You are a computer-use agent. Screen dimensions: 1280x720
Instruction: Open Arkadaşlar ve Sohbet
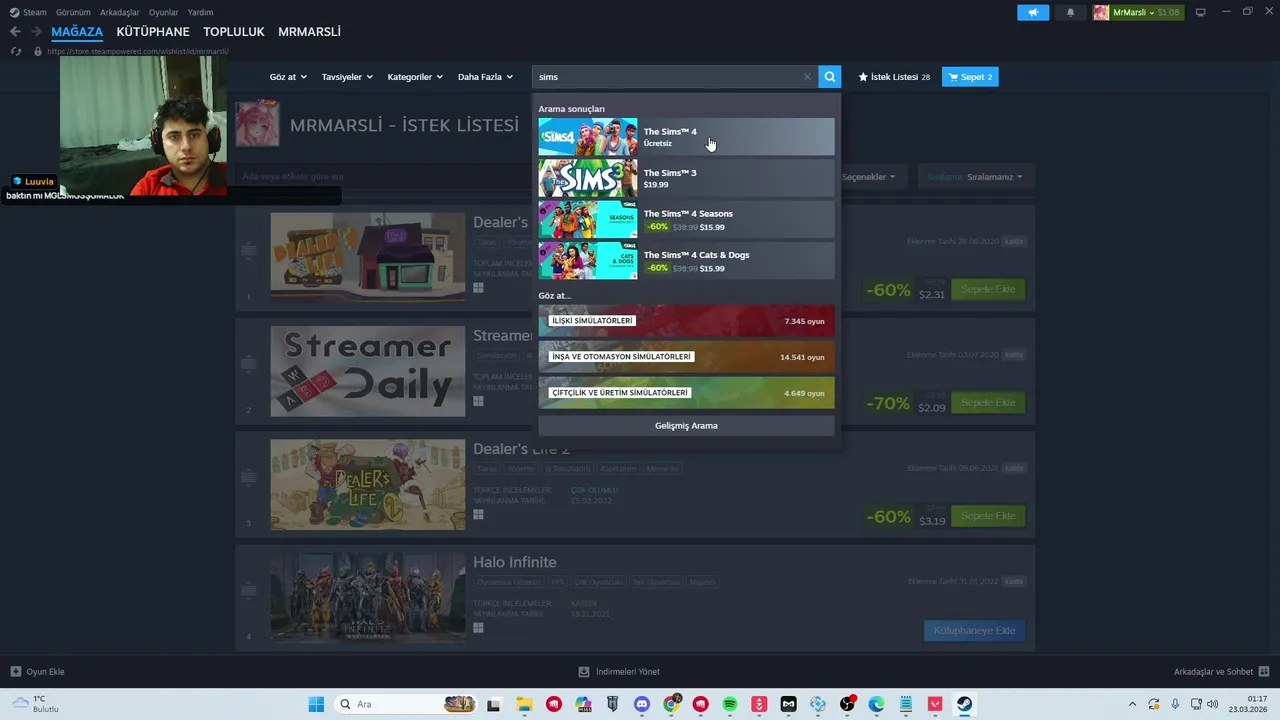[x=1221, y=672]
